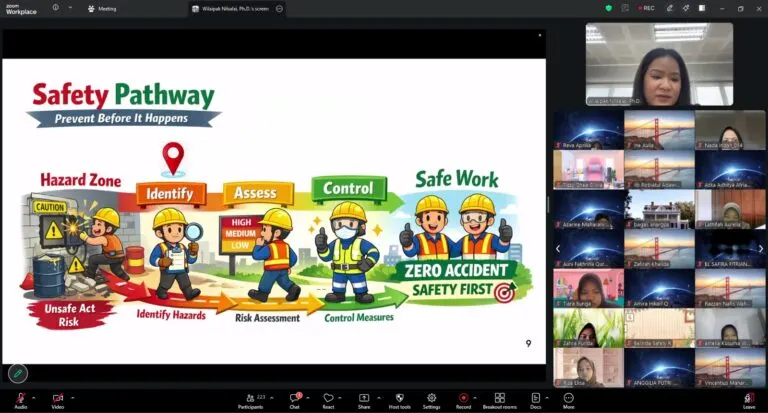Open the More menu
This screenshot has height=413, width=768.
(568, 400)
